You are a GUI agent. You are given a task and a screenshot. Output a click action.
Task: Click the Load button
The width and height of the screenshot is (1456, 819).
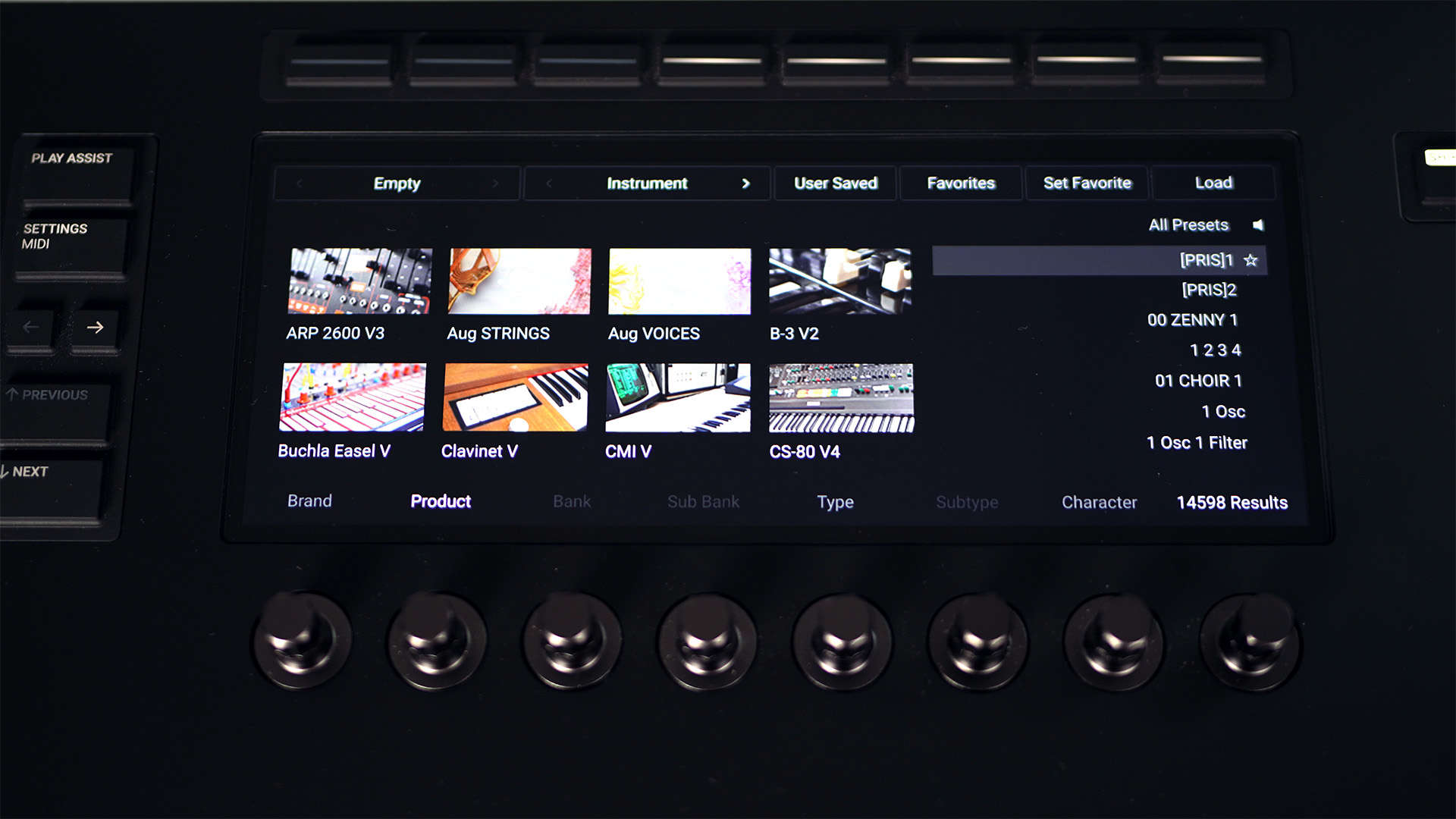click(1213, 183)
